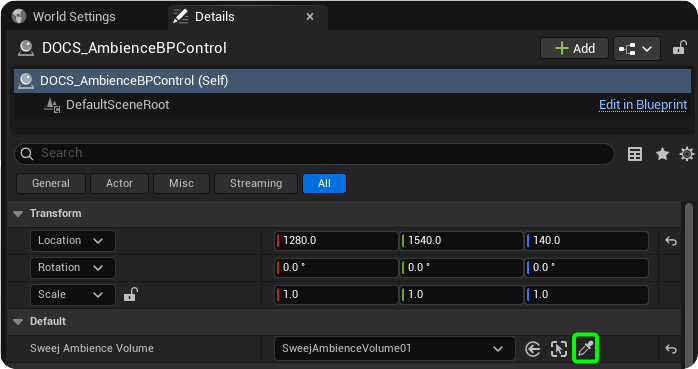Click the Scale X value field

pos(336,295)
